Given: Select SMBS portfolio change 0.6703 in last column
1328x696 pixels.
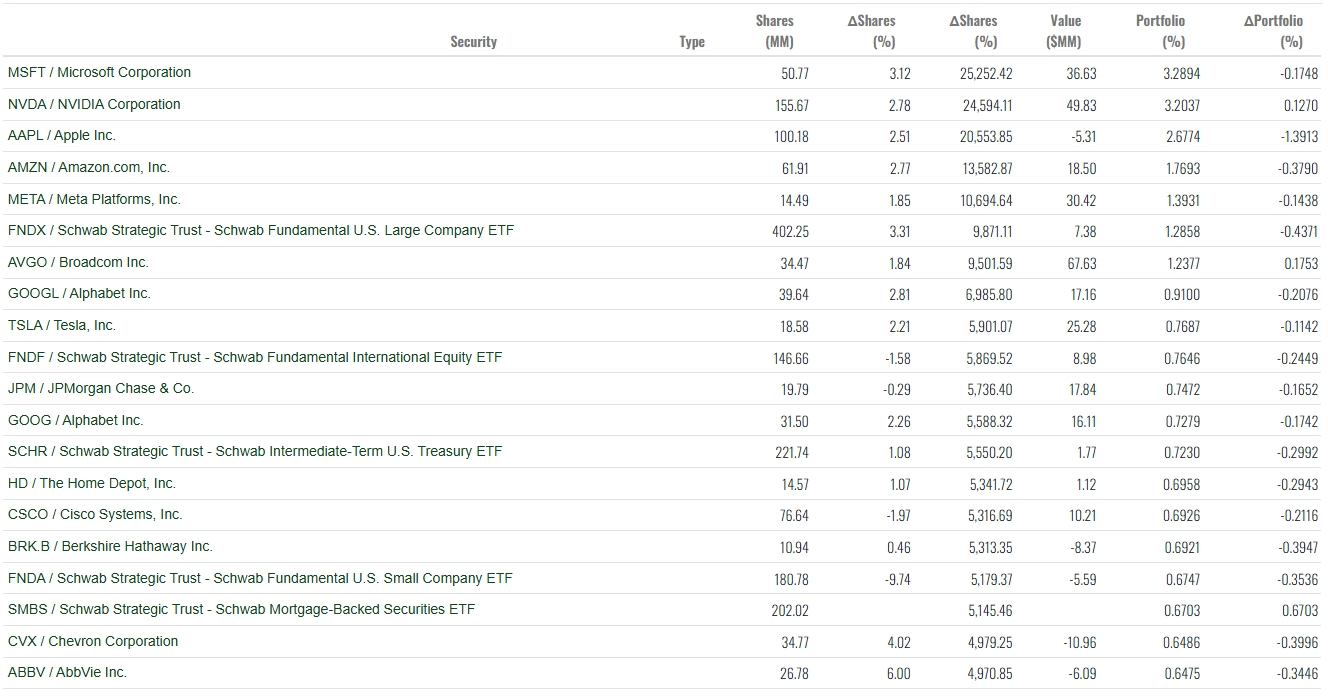Looking at the screenshot, I should [x=1301, y=611].
